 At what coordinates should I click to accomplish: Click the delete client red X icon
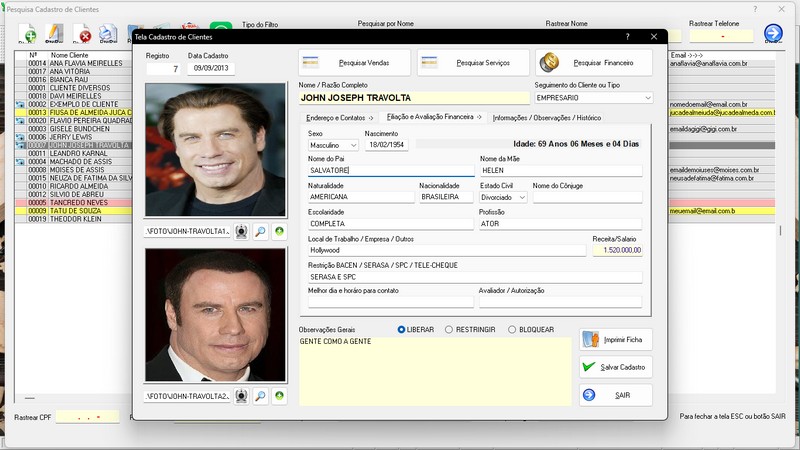(82, 34)
